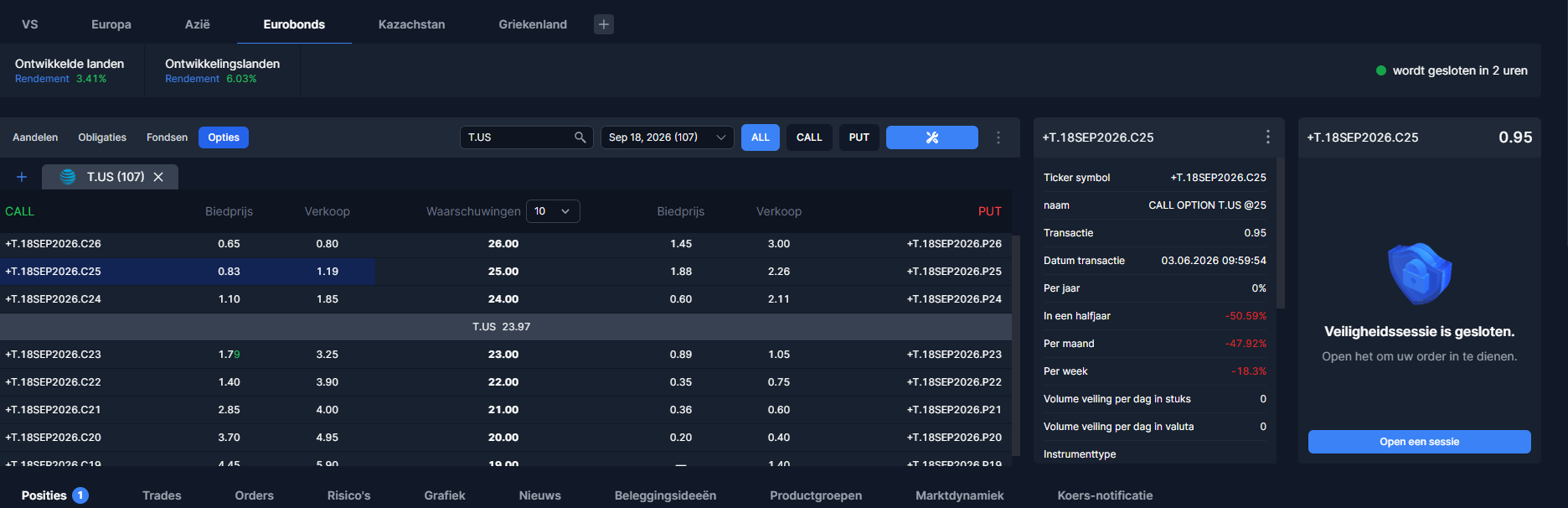Open the Risico's tab
The width and height of the screenshot is (1568, 508).
[348, 495]
